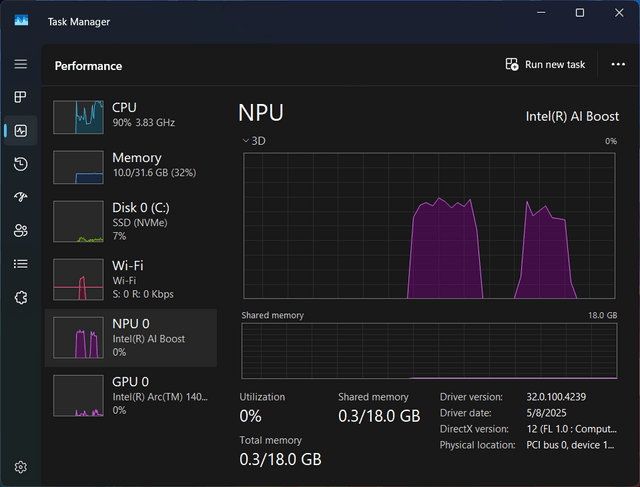This screenshot has height=487, width=640.
Task: Select the Memory performance entry
Action: [131, 167]
